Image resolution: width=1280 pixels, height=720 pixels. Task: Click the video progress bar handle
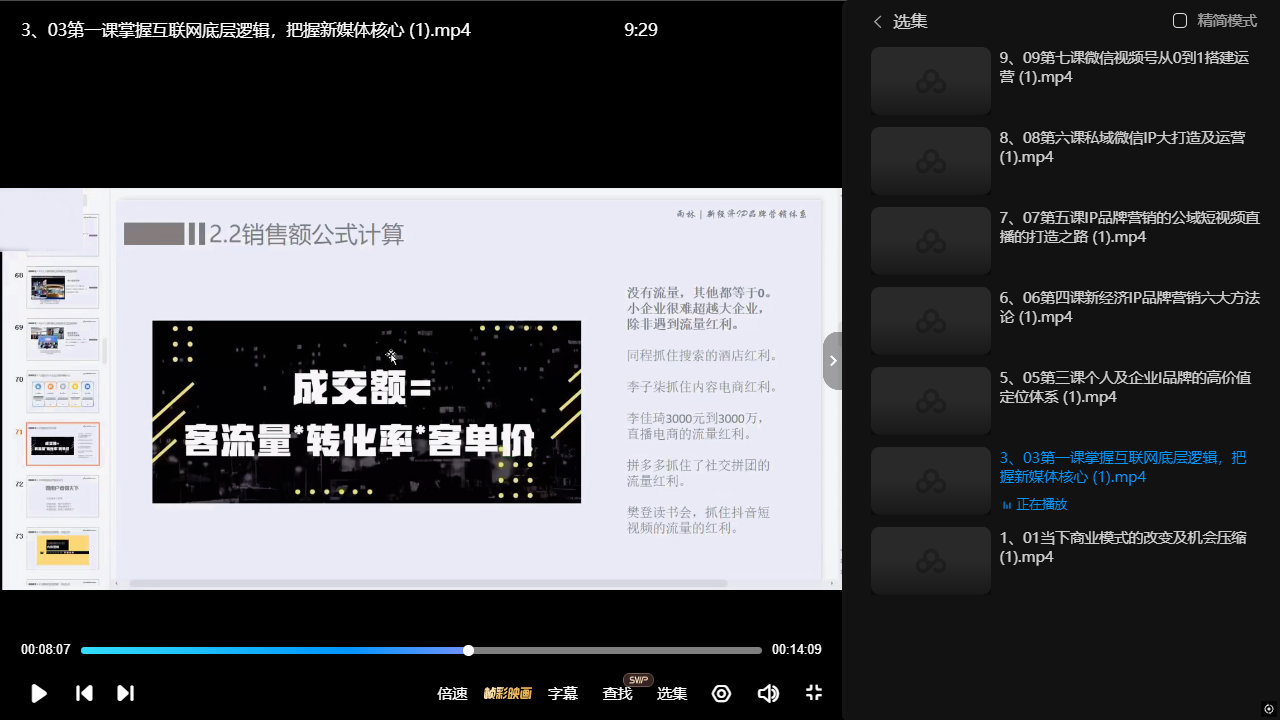tap(468, 650)
